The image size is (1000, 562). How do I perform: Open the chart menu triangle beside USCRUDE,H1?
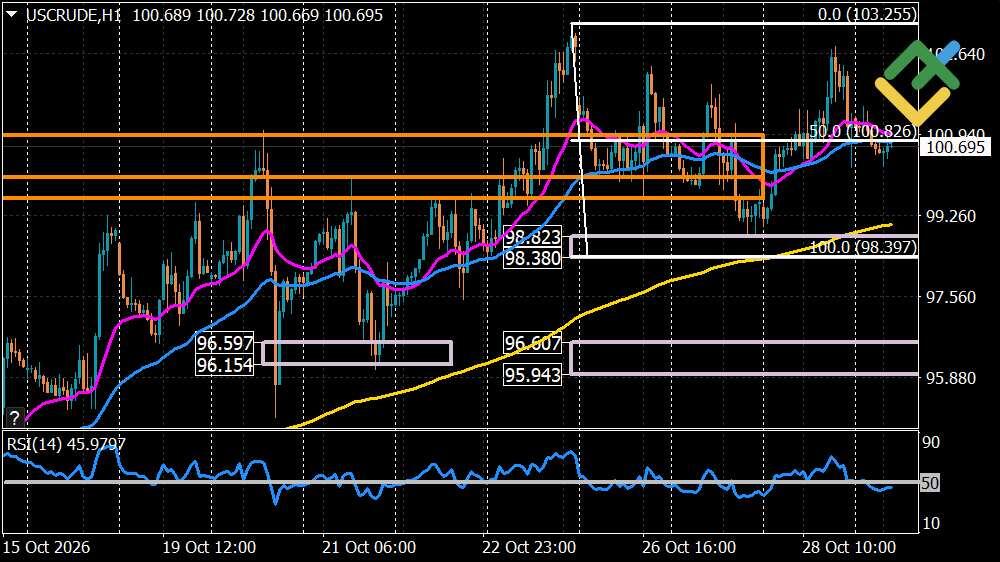pyautogui.click(x=11, y=14)
